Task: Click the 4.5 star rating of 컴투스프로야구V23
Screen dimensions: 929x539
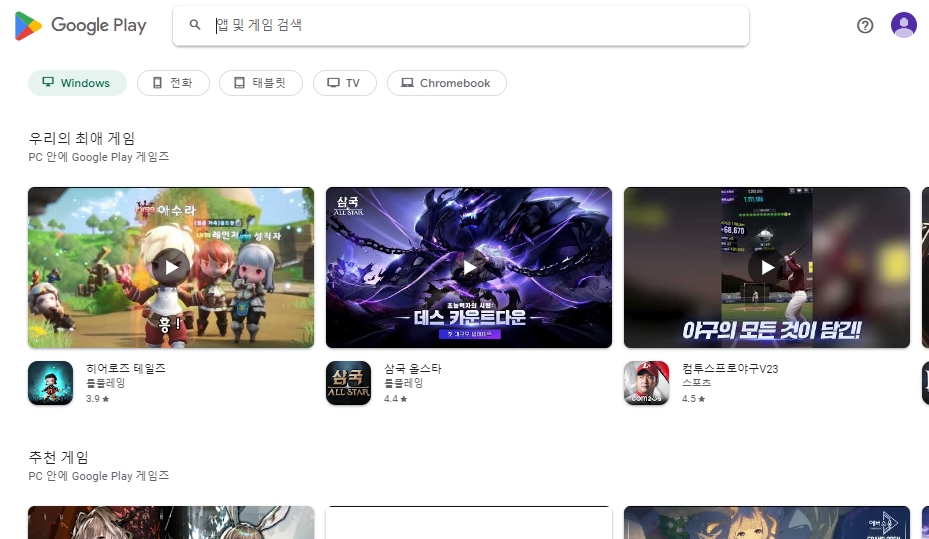Action: 694,399
